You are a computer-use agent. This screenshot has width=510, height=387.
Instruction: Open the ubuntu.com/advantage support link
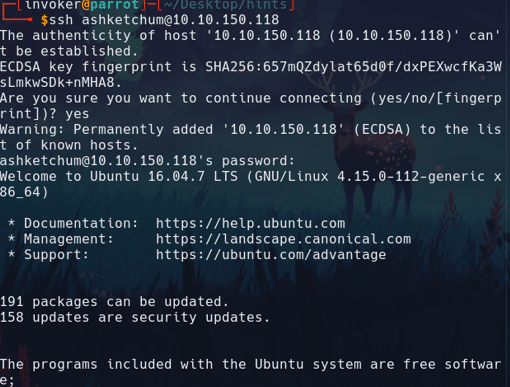(x=271, y=255)
